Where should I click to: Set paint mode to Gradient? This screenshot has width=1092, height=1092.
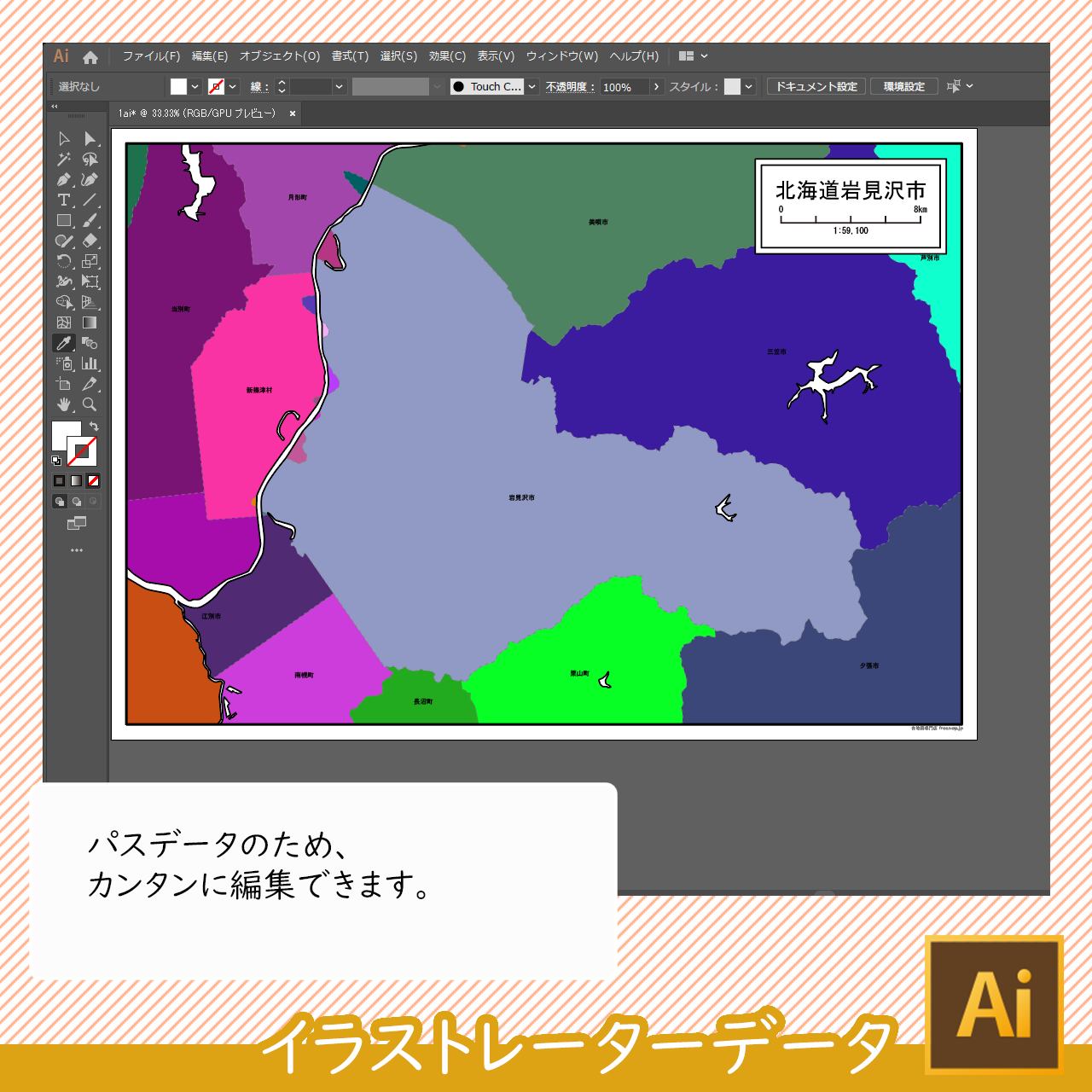pos(76,481)
